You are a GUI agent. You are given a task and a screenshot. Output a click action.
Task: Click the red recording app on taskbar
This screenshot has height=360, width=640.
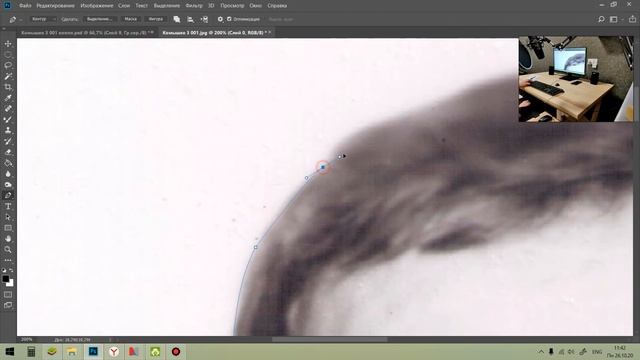tap(176, 351)
